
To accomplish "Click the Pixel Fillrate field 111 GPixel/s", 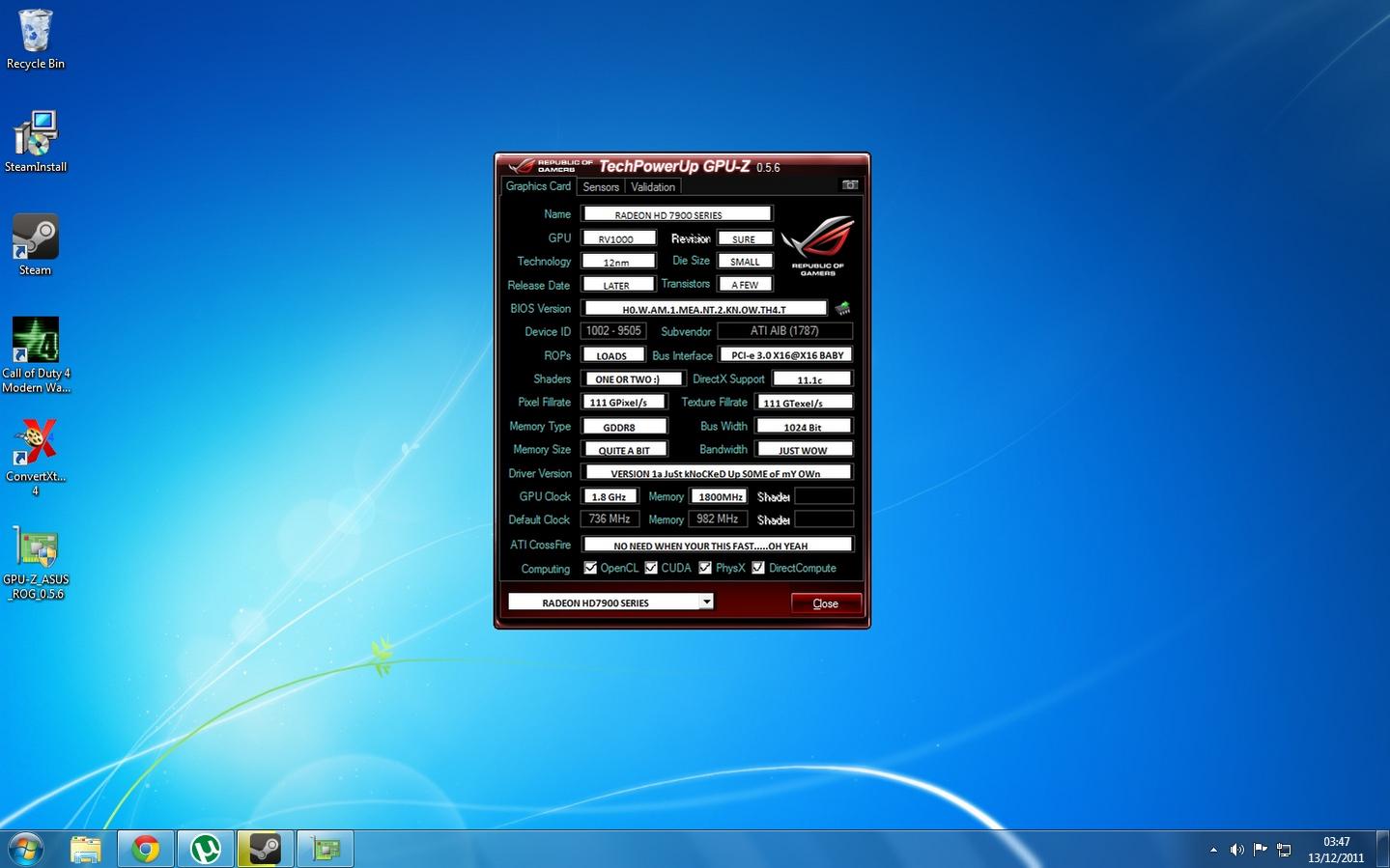I will click(624, 402).
